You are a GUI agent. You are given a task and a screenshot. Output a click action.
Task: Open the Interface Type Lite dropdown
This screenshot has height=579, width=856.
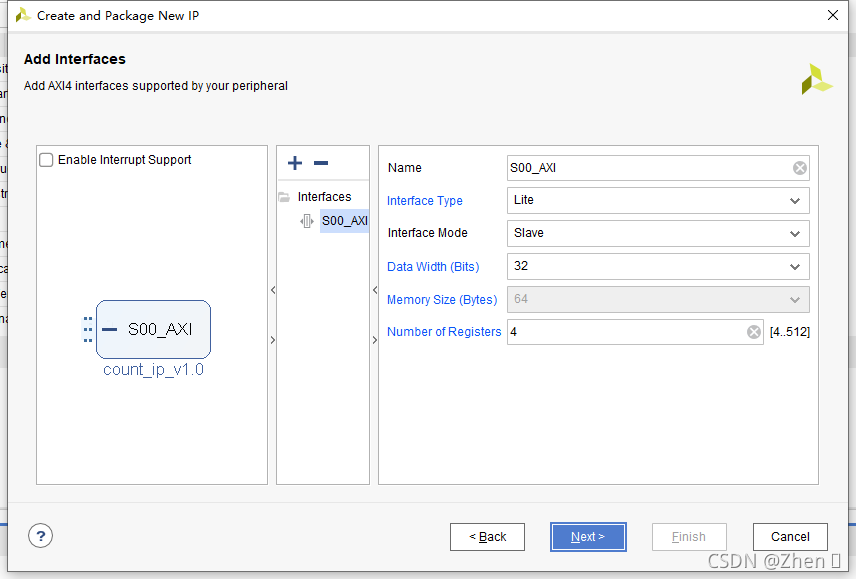(658, 200)
